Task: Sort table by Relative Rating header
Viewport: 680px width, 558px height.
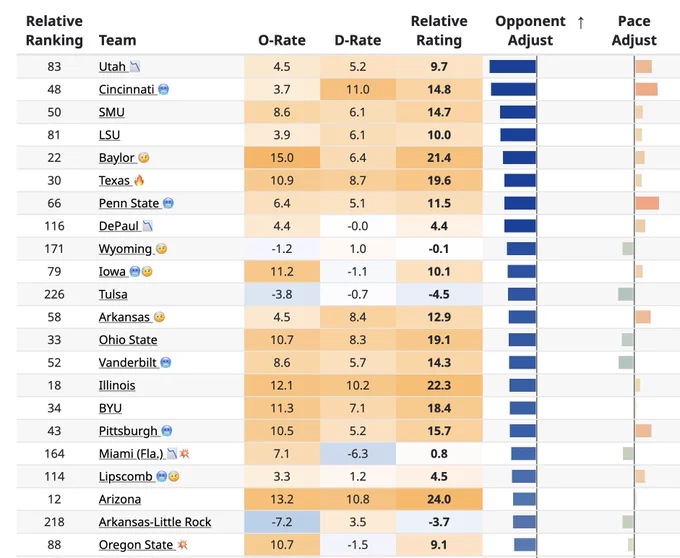Action: (x=439, y=30)
